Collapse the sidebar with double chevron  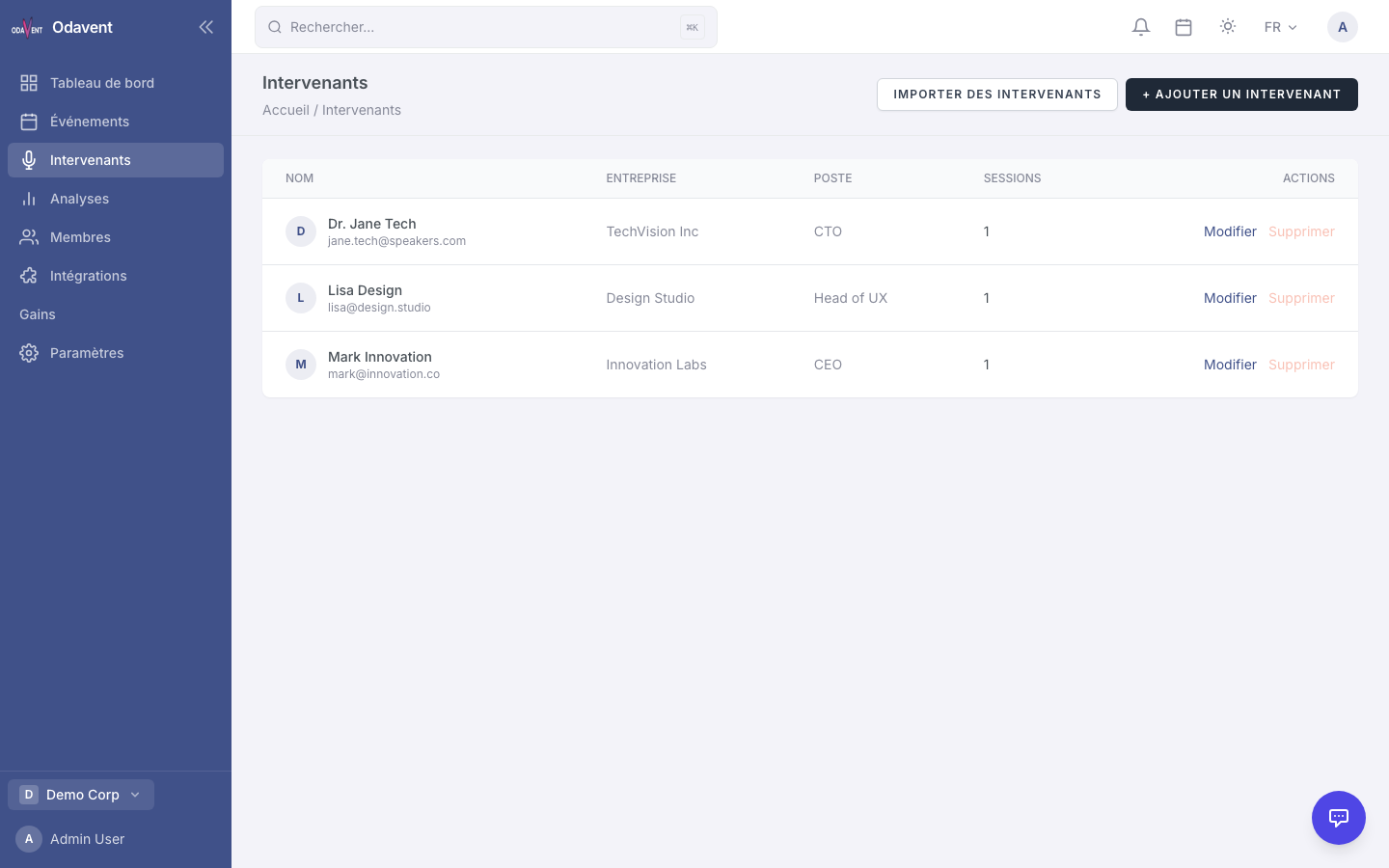pos(205,27)
